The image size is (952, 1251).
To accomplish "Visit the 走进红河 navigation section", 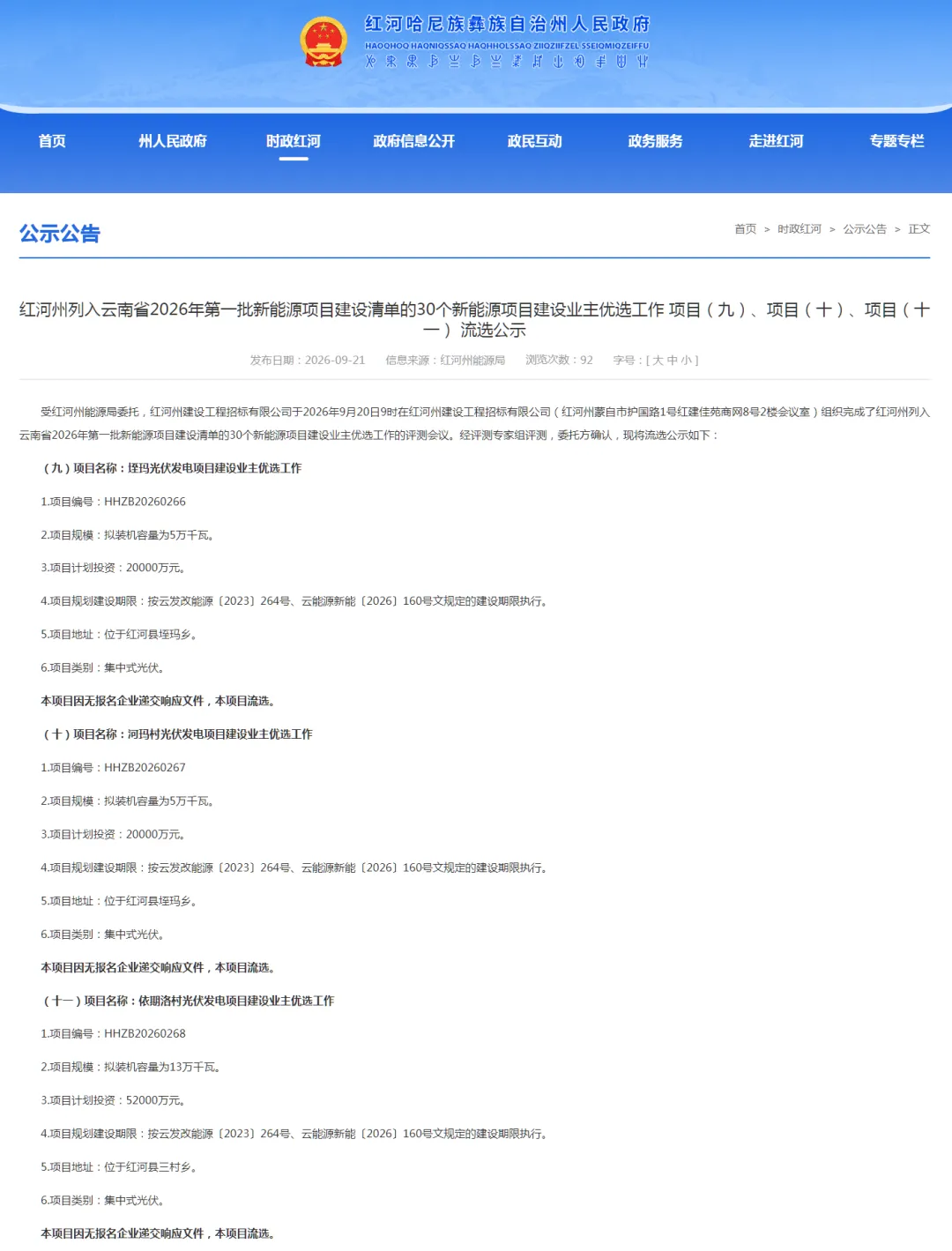I will click(x=777, y=141).
